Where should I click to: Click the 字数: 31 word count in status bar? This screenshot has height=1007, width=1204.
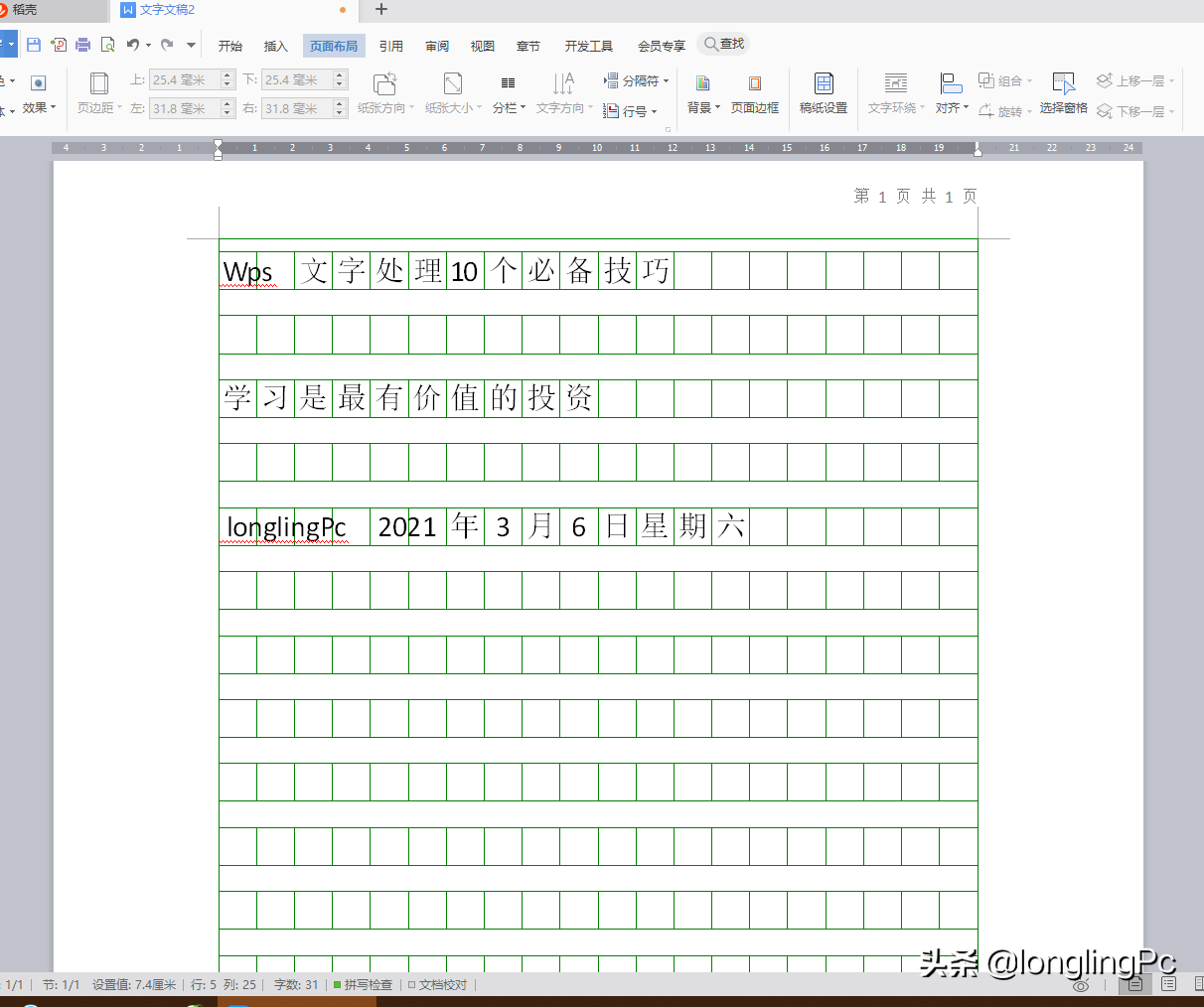[x=296, y=985]
